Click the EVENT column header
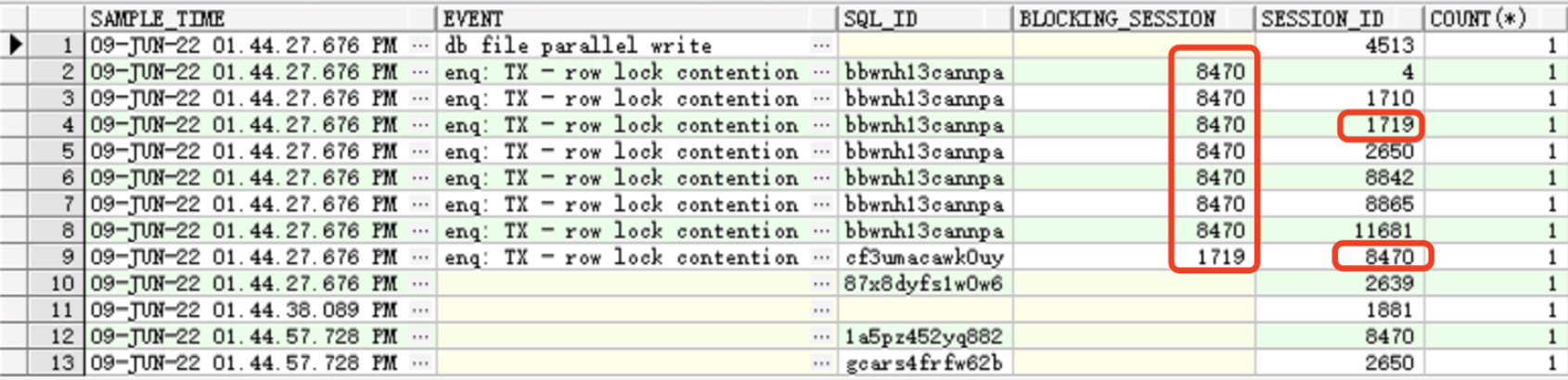The height and width of the screenshot is (380, 1568). coord(636,18)
